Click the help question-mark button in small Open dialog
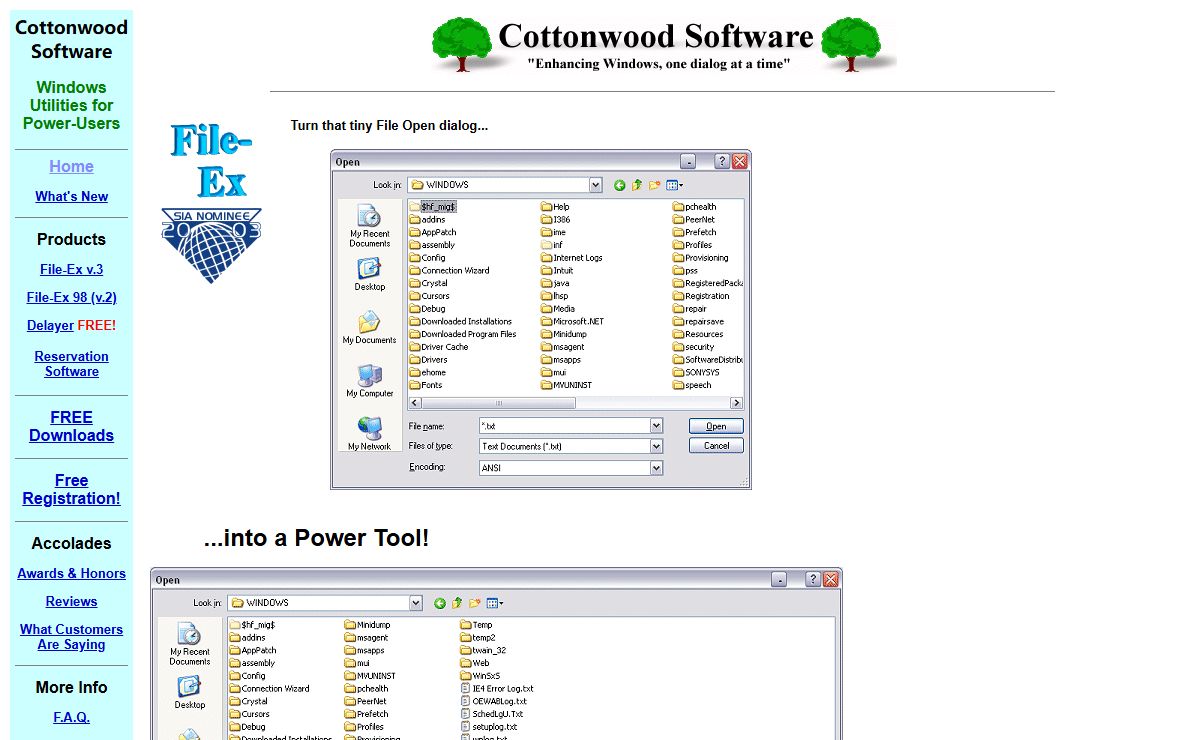1200x740 pixels. pyautogui.click(x=722, y=161)
